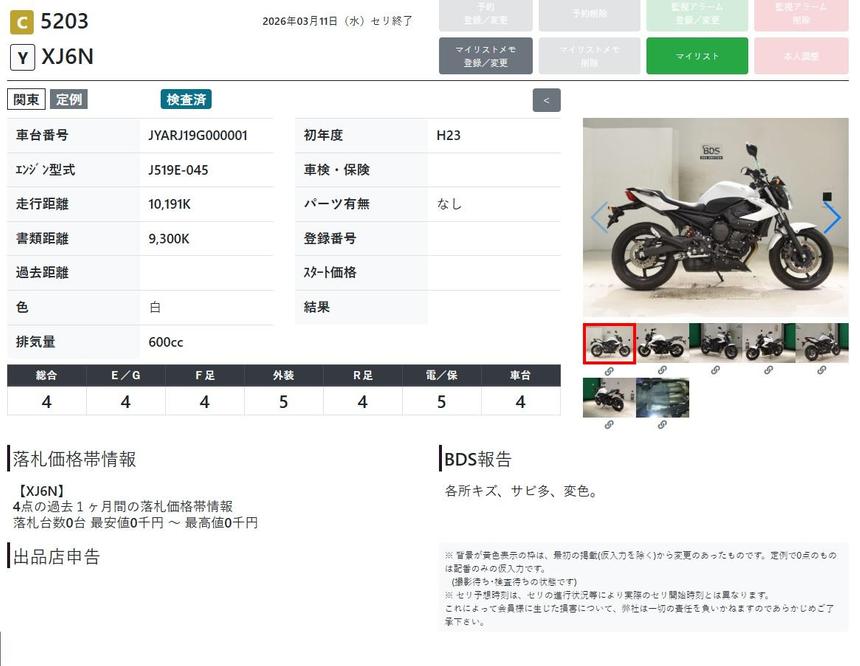This screenshot has height=666, width=860.
Task: Open マイリストメモ 登録/変更 button
Action: point(485,56)
